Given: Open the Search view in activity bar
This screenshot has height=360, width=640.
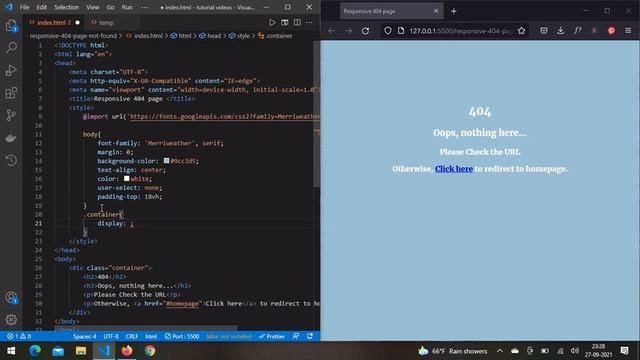Looking at the screenshot, I should pyautogui.click(x=11, y=48).
